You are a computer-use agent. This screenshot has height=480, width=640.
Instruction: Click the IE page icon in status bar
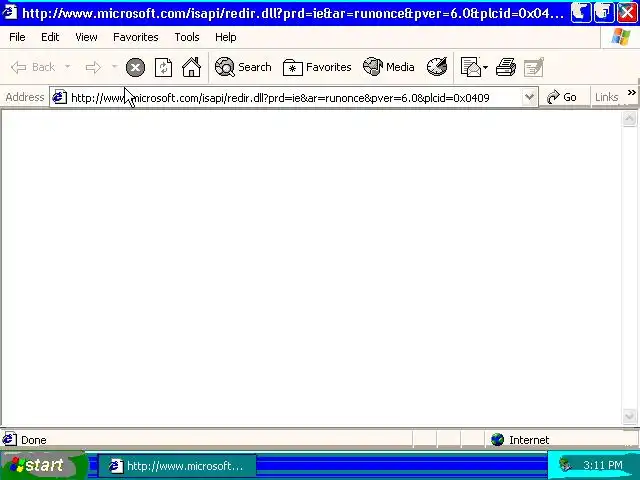tap(9, 439)
